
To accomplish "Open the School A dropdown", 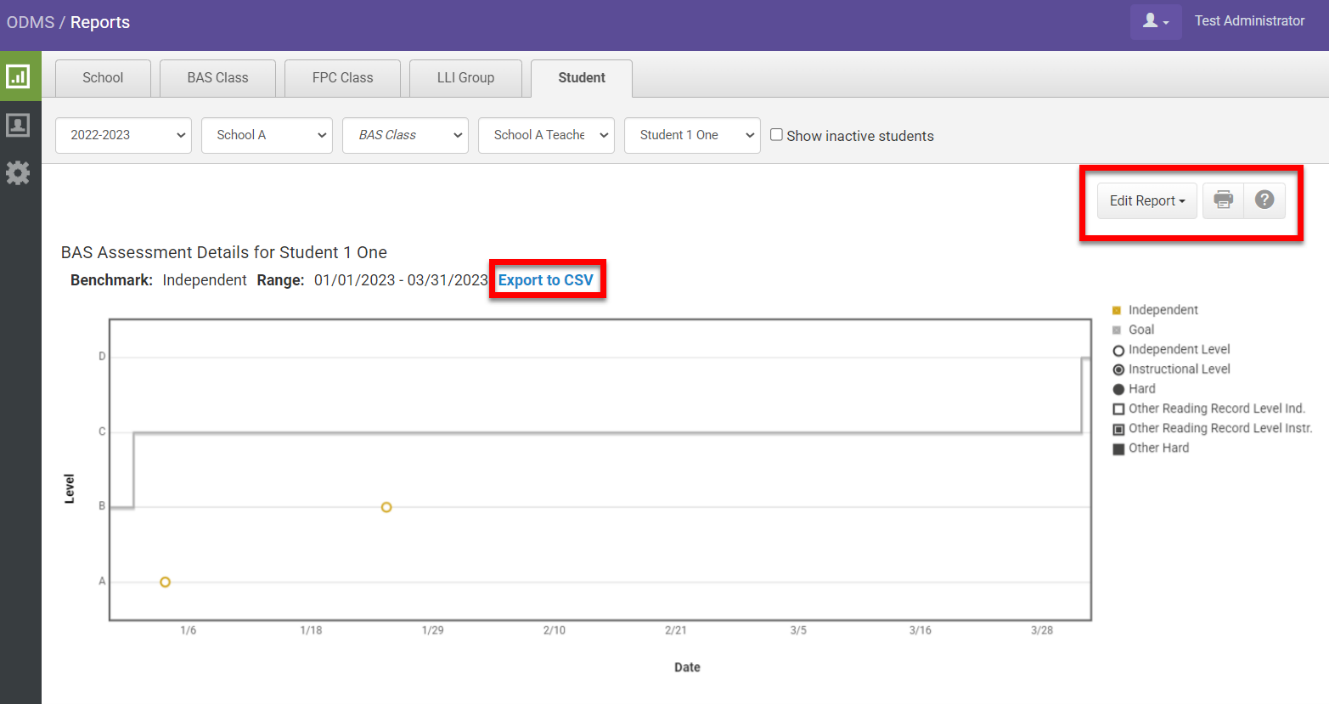I will tap(266, 135).
